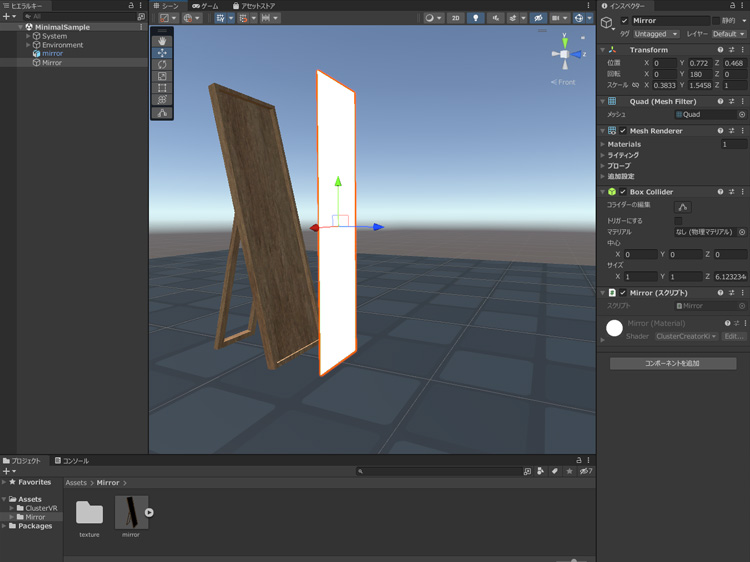Image resolution: width=750 pixels, height=562 pixels.
Task: Open the Untagged tag dropdown
Action: [x=656, y=34]
